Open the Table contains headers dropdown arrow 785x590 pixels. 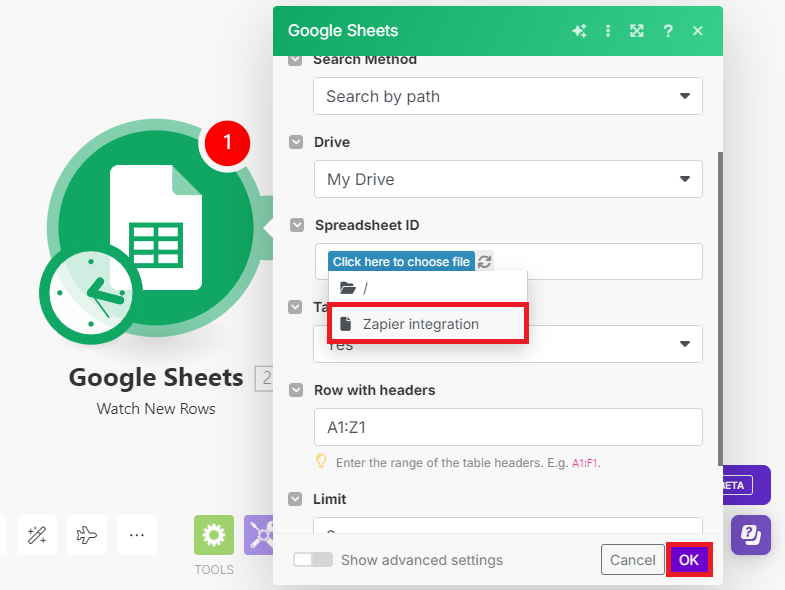685,344
